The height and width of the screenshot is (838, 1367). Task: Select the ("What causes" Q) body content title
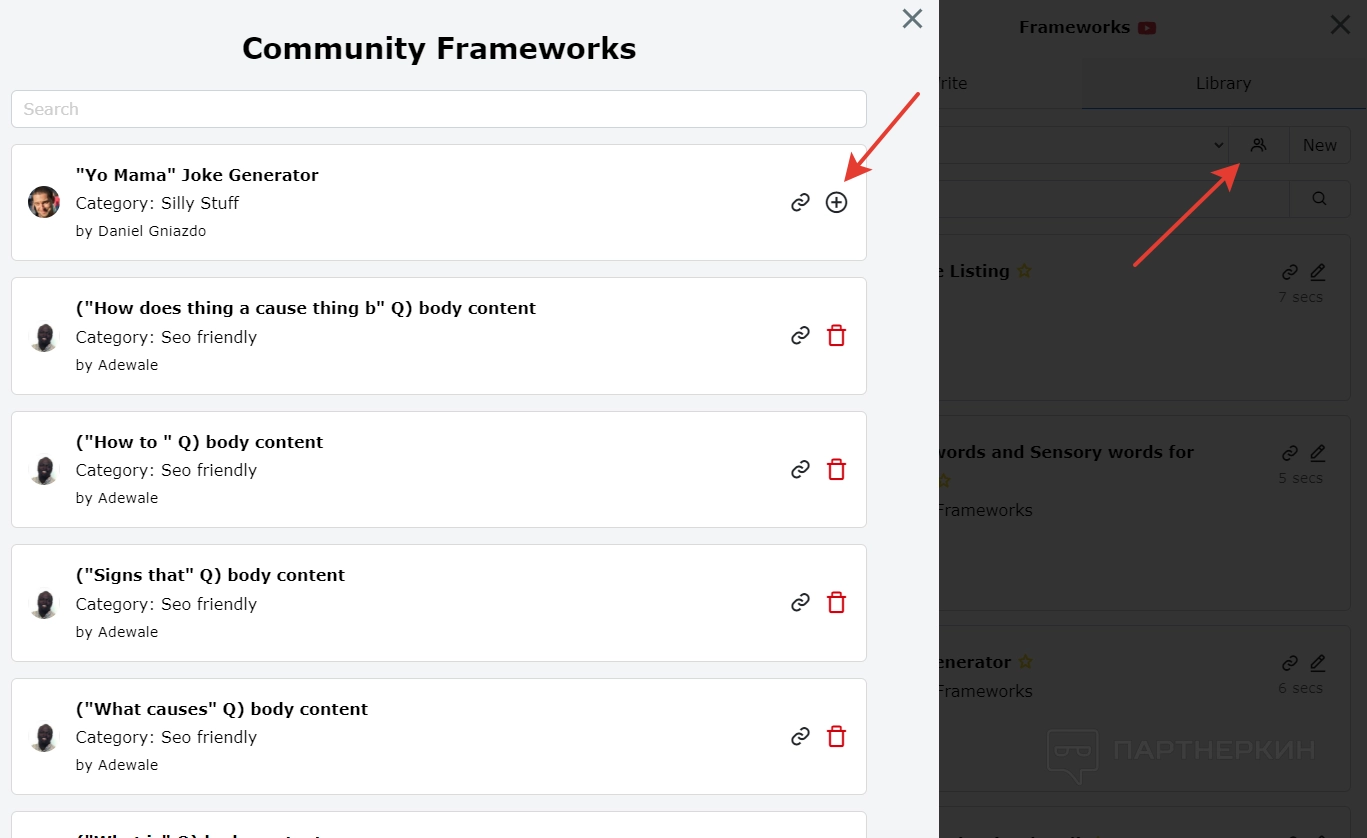tap(222, 709)
